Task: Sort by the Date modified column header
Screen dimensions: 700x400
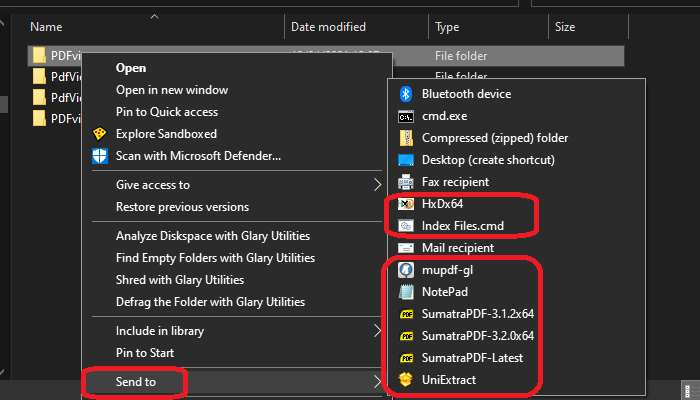Action: click(x=328, y=27)
